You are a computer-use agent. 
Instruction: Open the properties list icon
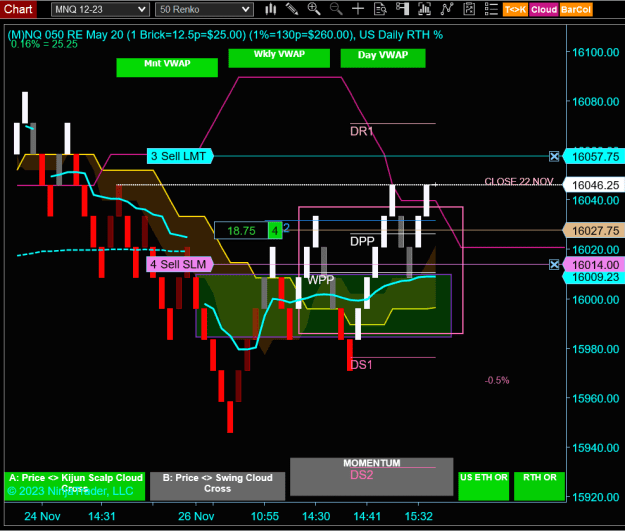pyautogui.click(x=491, y=9)
